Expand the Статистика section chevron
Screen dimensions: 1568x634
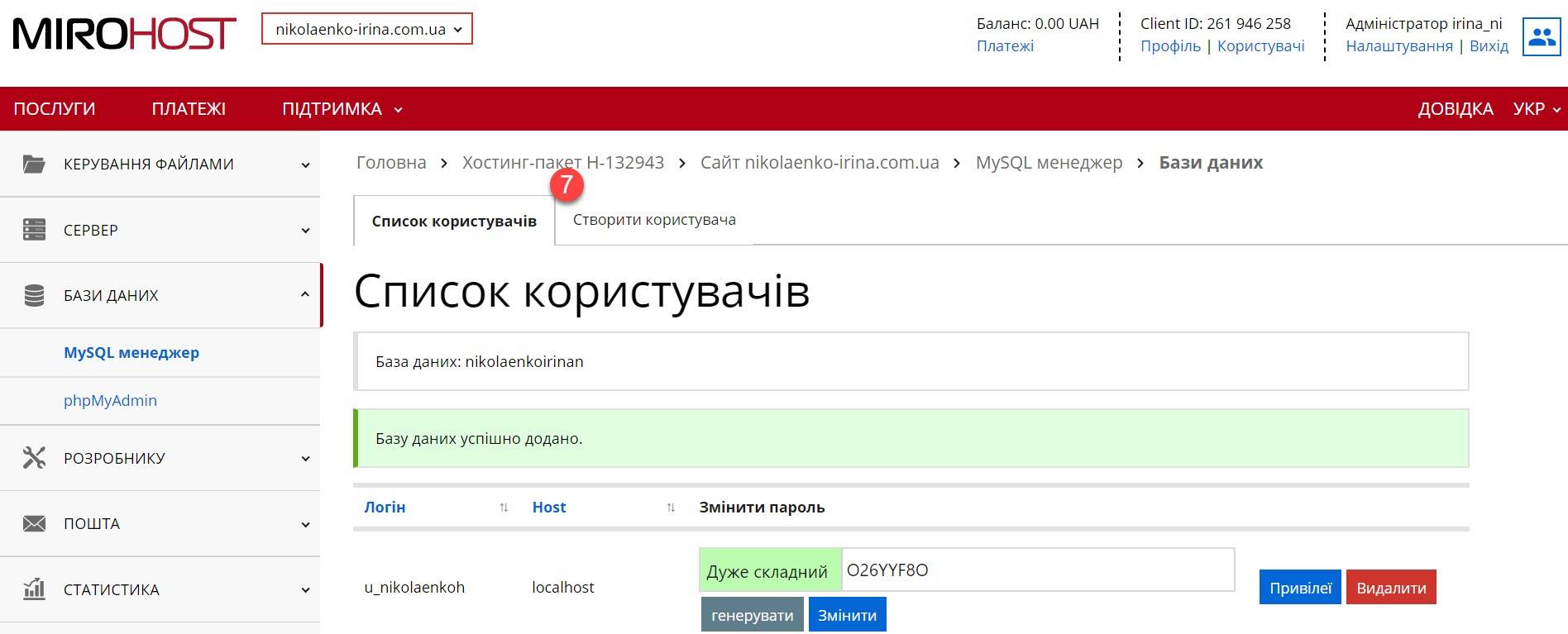click(x=305, y=589)
